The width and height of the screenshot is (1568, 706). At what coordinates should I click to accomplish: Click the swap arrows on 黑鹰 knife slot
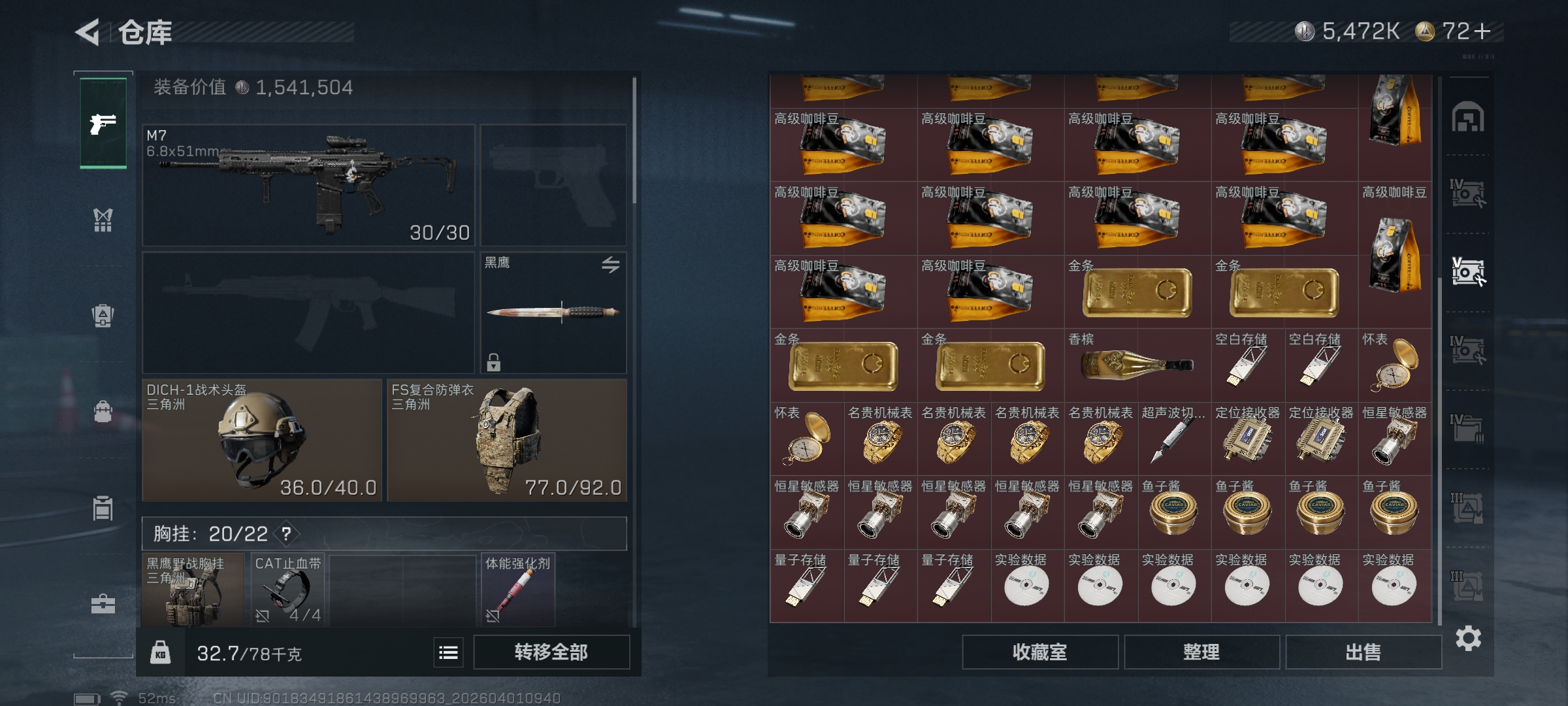pyautogui.click(x=610, y=265)
